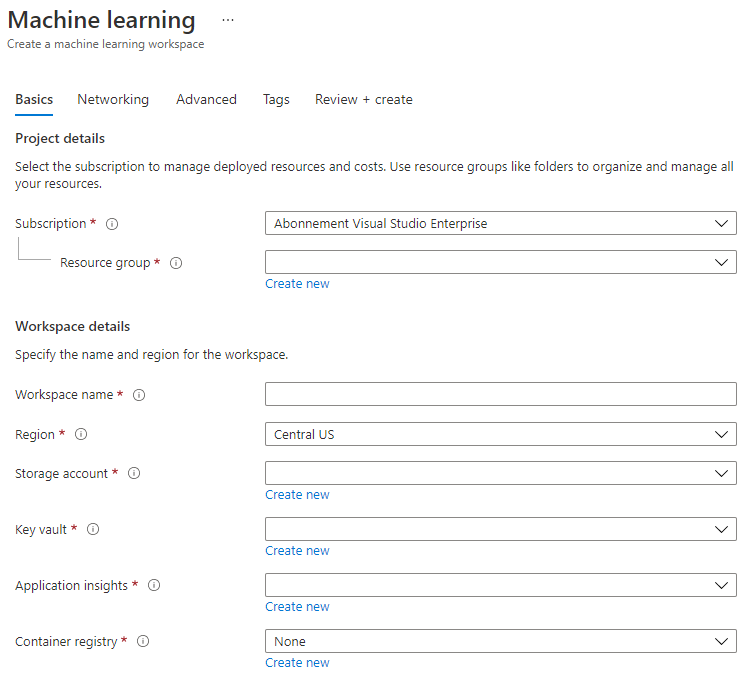This screenshot has height=677, width=746.
Task: Click Key vault info icon
Action: click(93, 530)
